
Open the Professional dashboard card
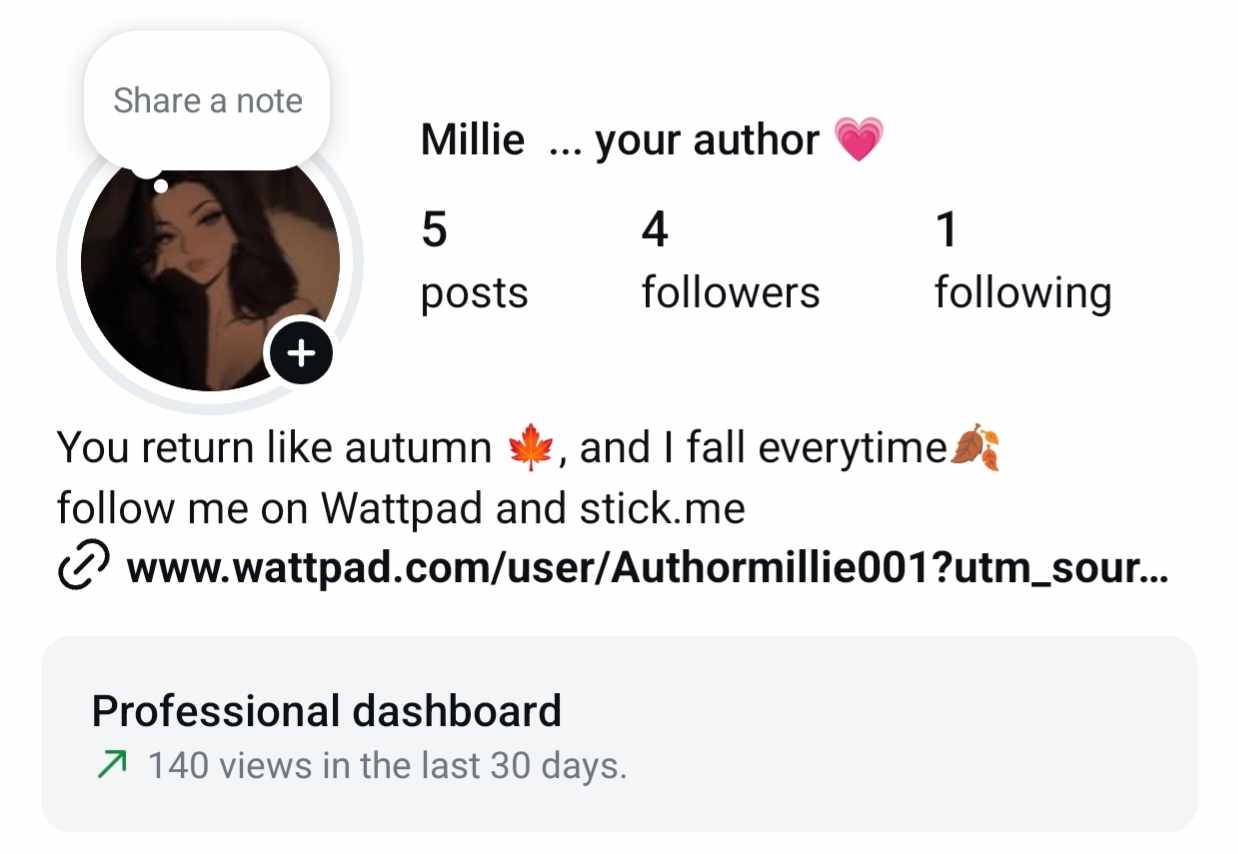[619, 733]
